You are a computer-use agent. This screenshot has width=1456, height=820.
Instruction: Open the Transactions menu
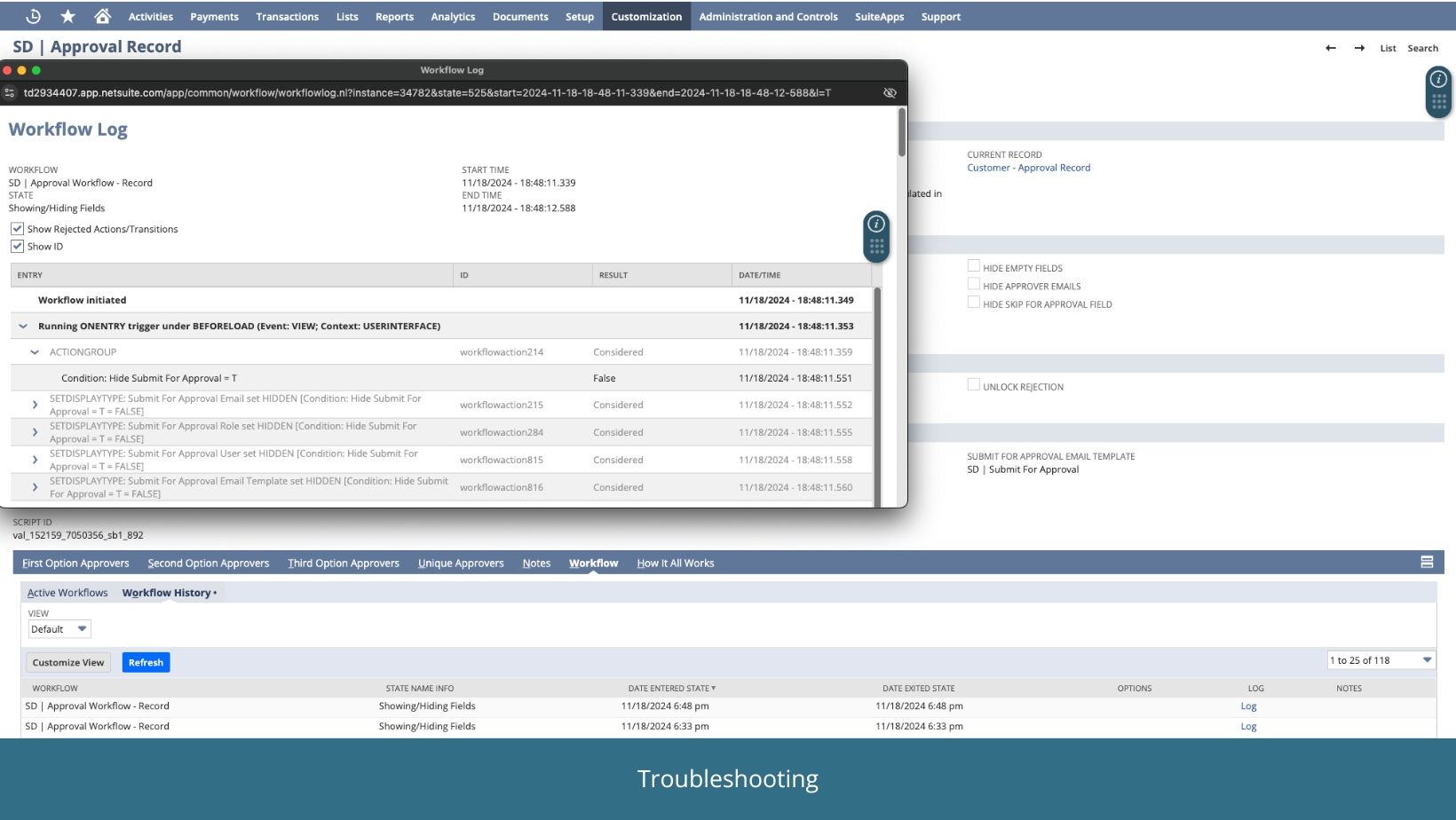[x=287, y=16]
